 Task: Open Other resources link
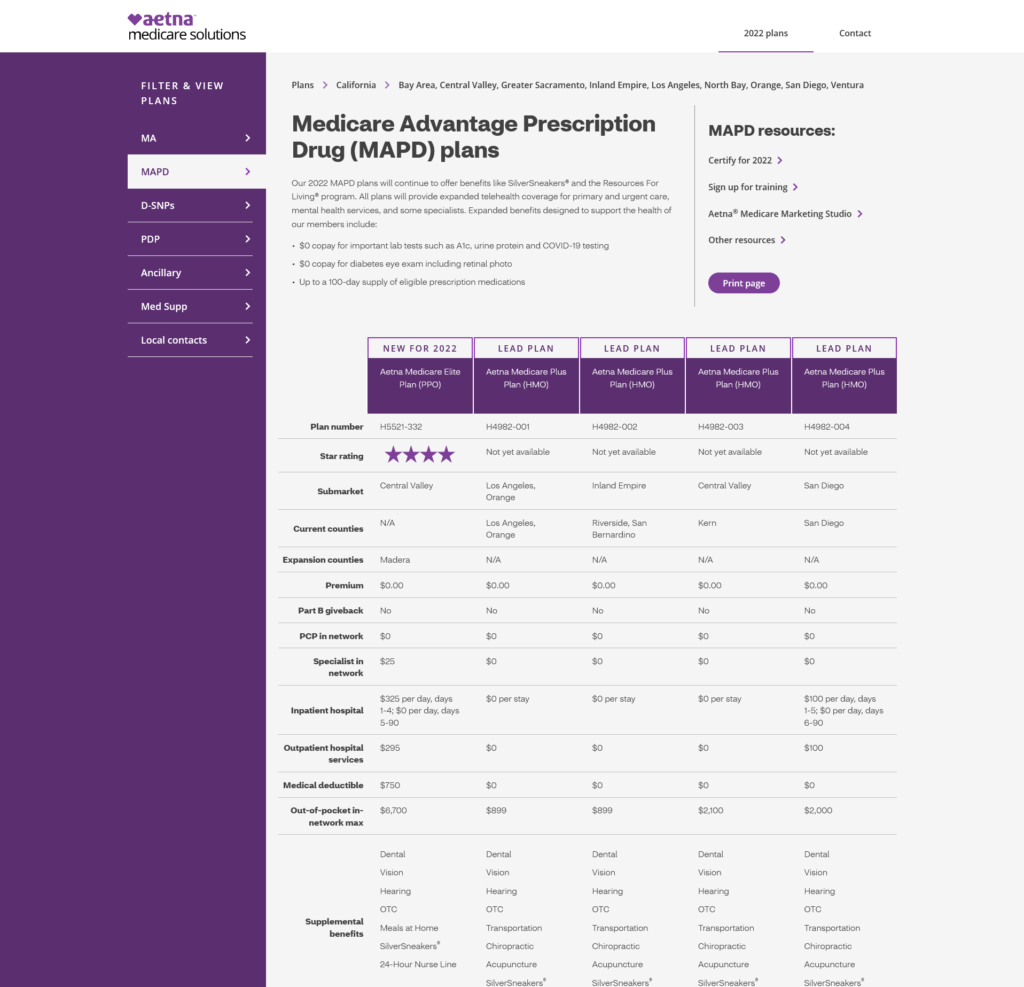[741, 240]
